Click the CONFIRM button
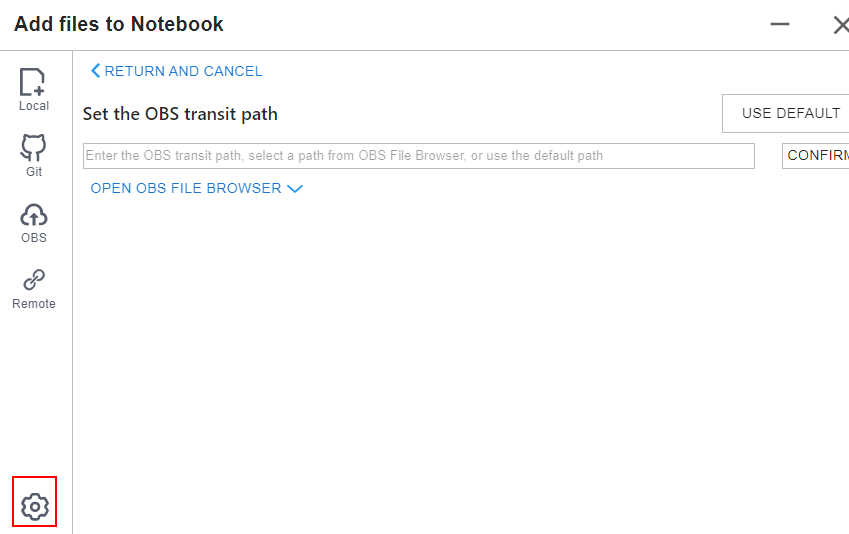This screenshot has width=849, height=534. (815, 155)
